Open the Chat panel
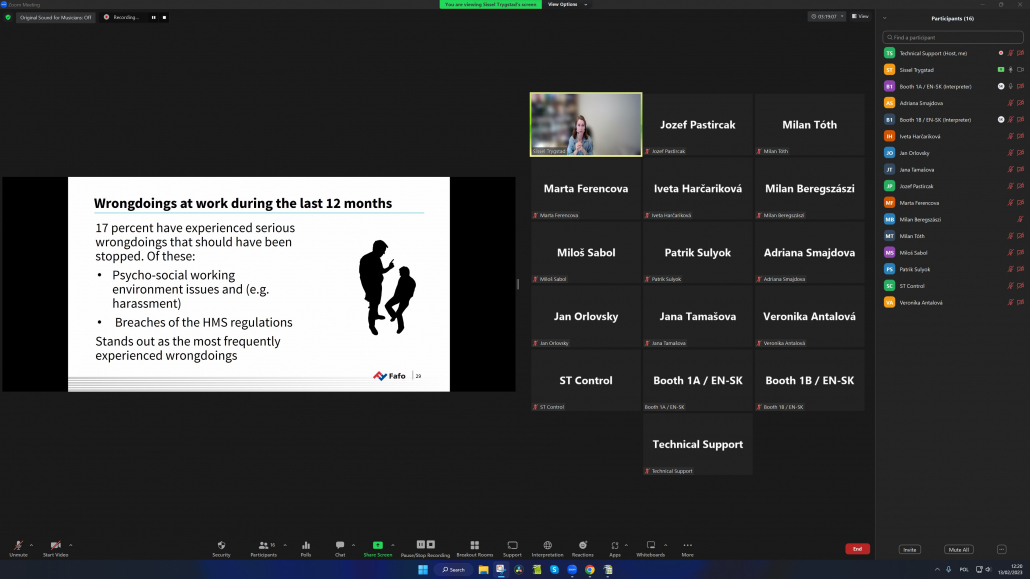The width and height of the screenshot is (1030, 579). coord(340,547)
